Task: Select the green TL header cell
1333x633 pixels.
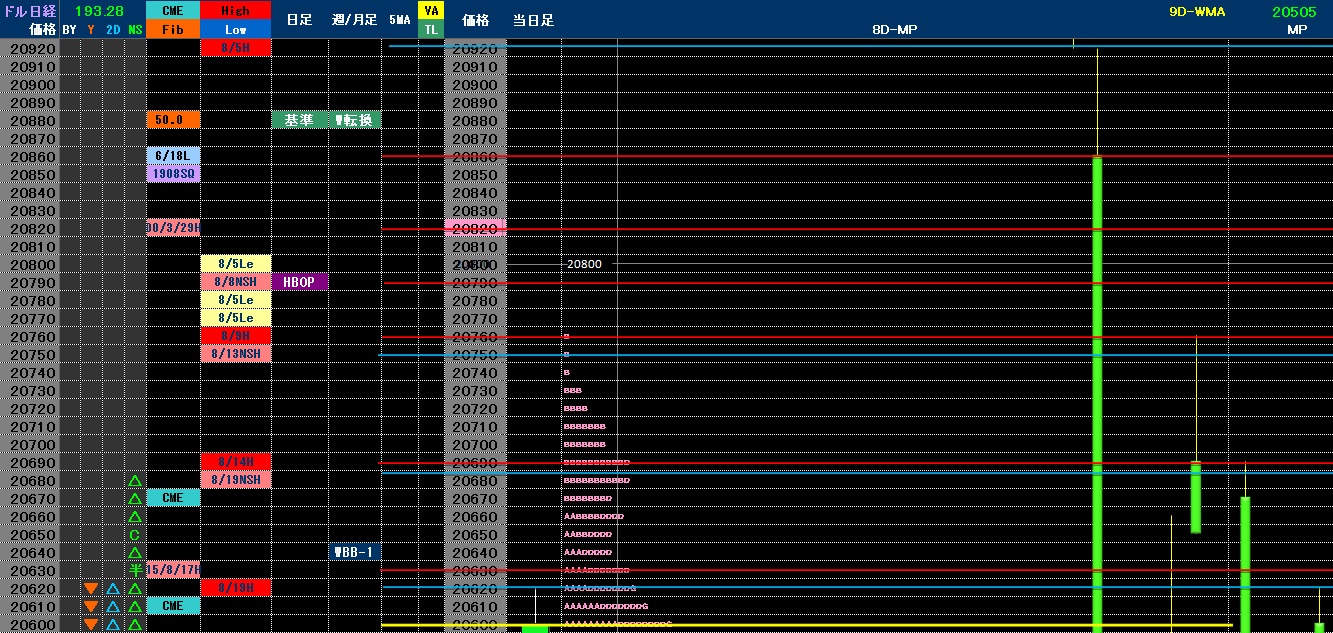Action: (431, 30)
